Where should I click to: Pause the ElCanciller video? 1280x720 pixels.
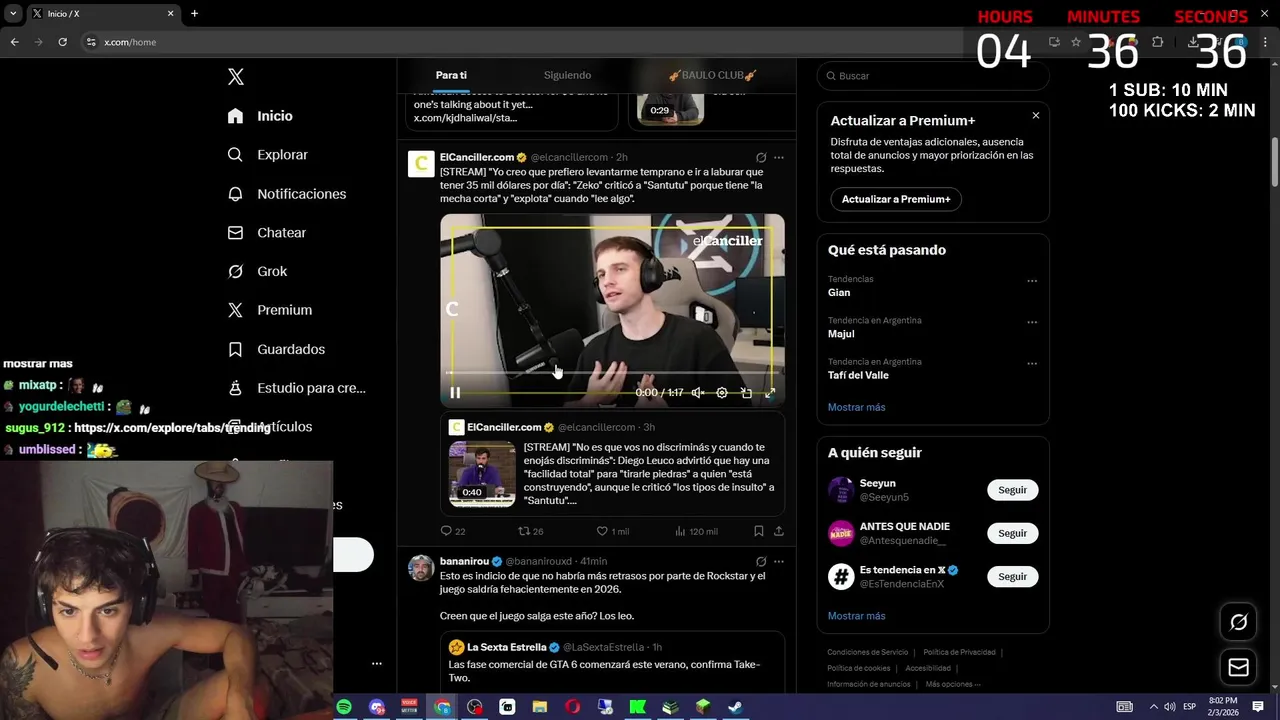click(455, 393)
